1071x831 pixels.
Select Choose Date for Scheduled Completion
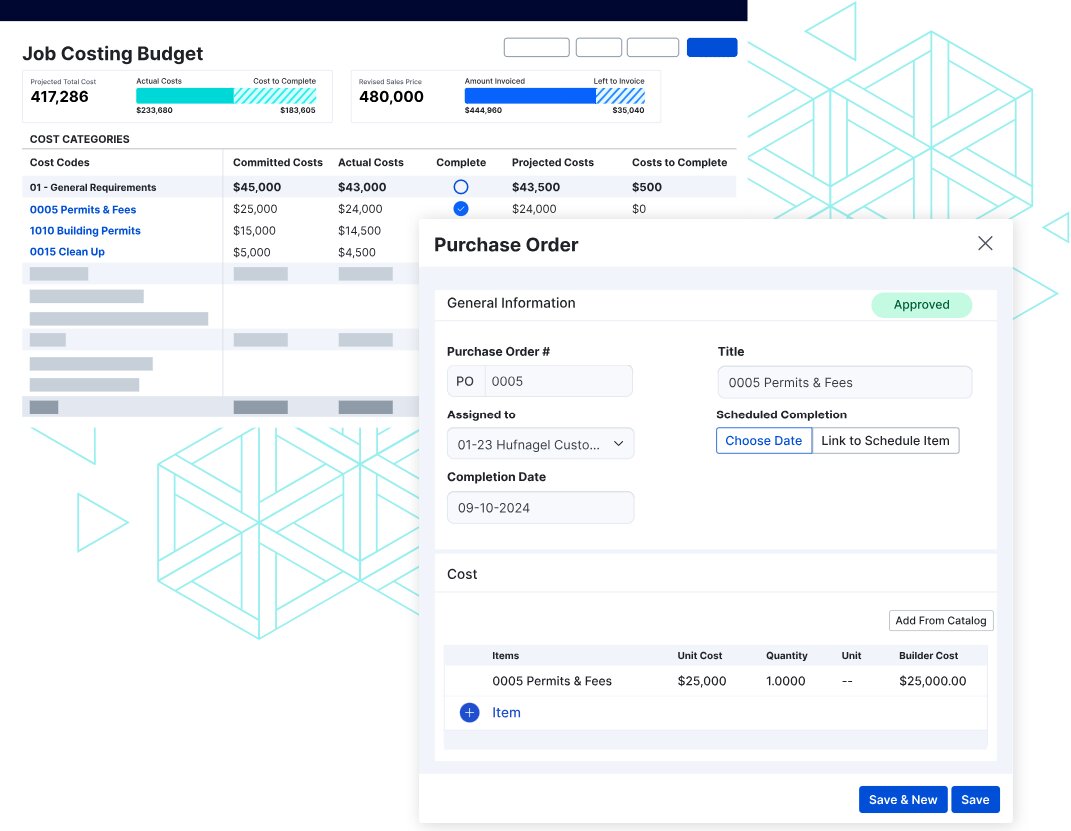(764, 440)
